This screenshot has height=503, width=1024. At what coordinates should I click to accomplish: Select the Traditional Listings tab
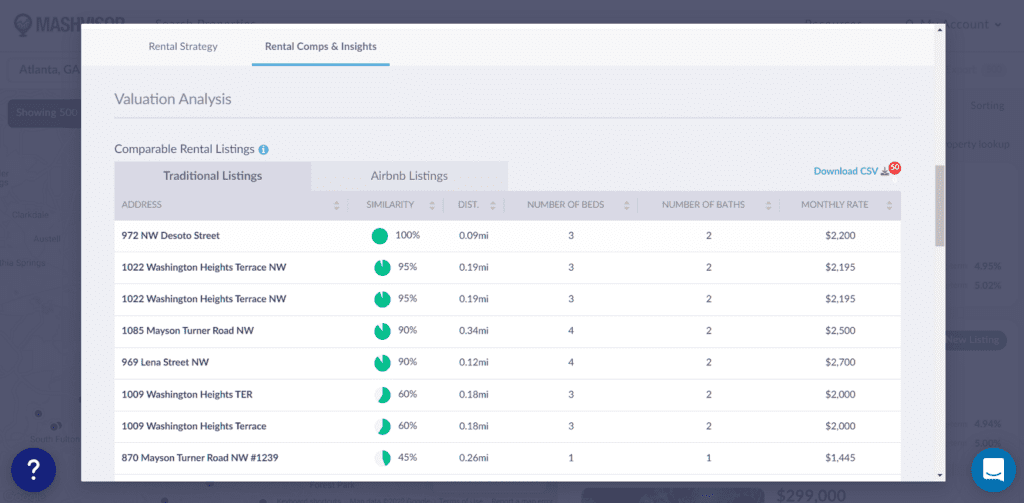tap(212, 176)
